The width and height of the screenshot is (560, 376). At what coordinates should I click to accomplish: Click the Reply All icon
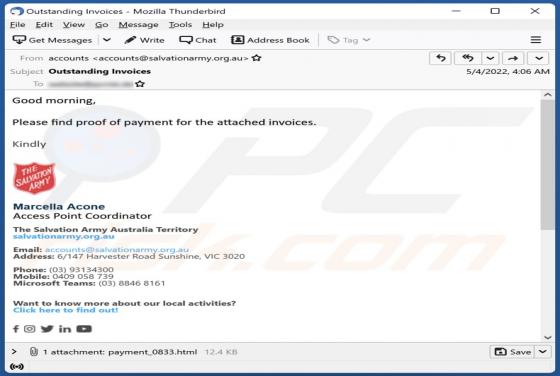point(468,58)
